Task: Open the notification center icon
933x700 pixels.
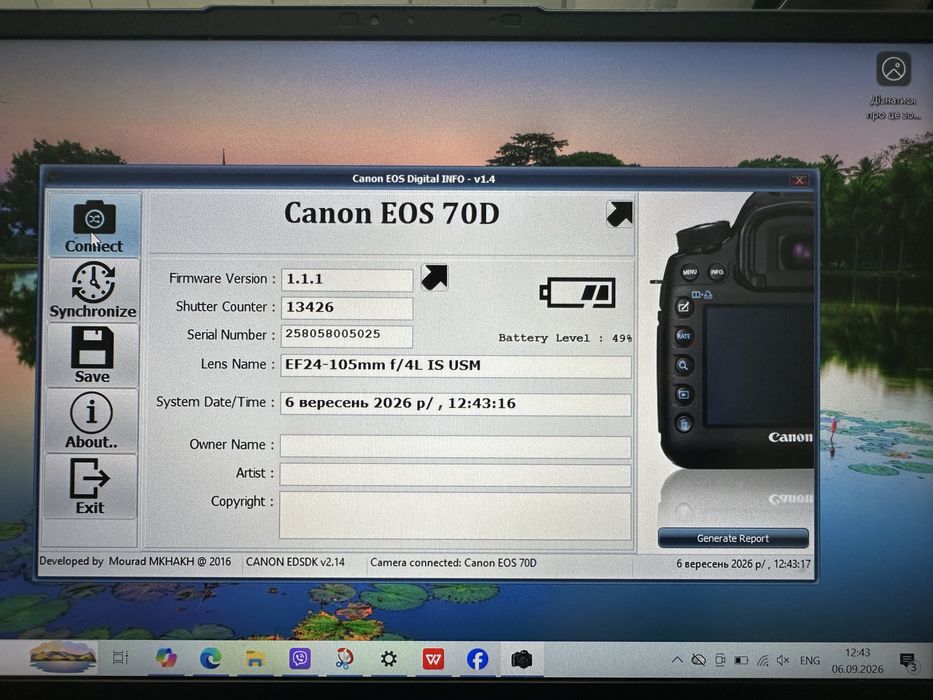Action: click(907, 662)
